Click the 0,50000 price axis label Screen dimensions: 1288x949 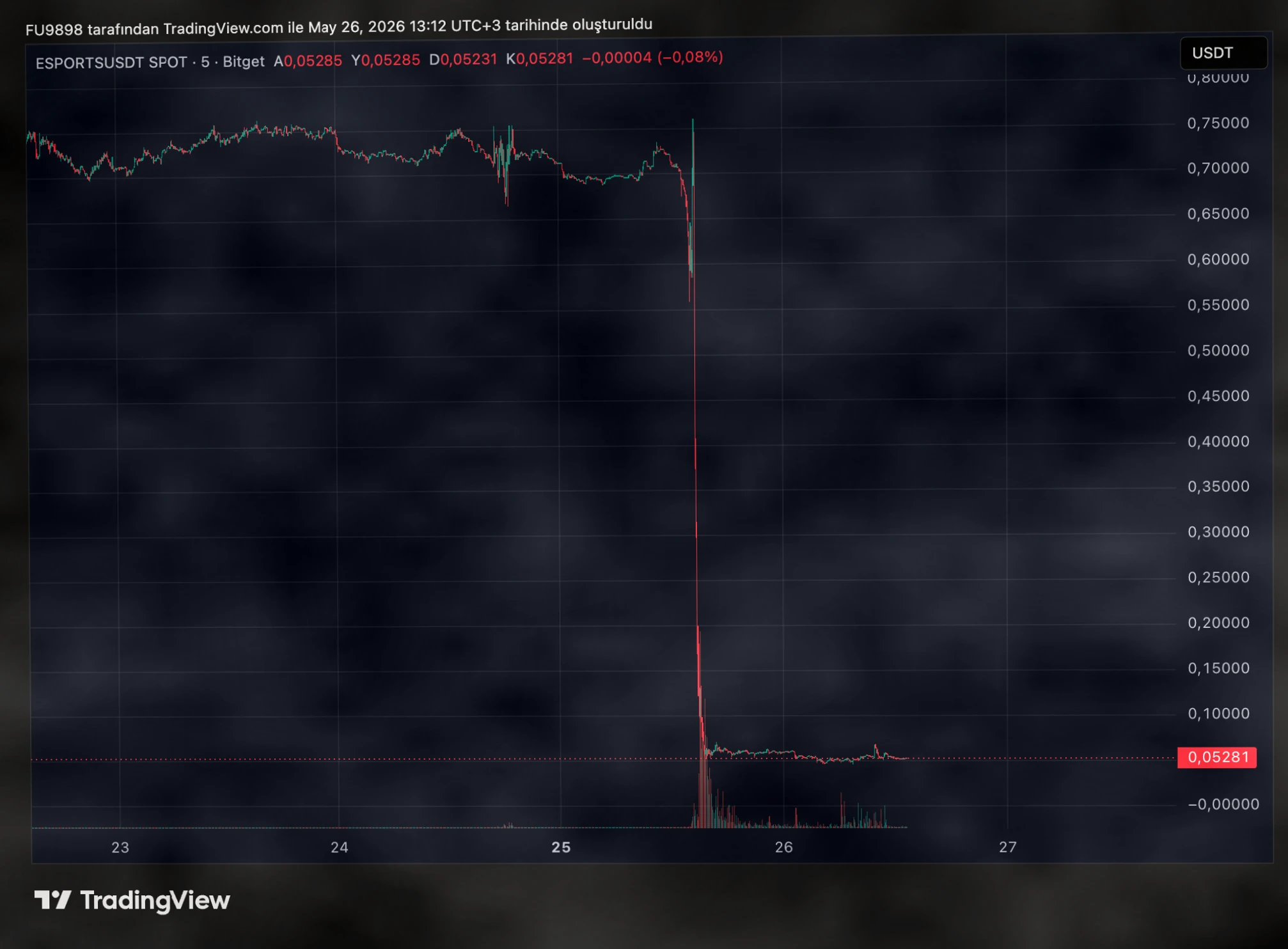(x=1218, y=350)
